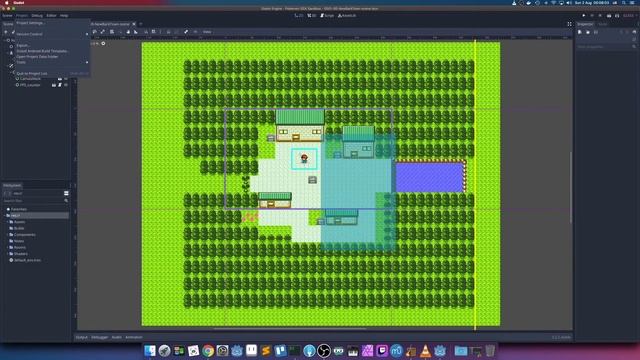Choose Export from the Project menu

pos(22,45)
